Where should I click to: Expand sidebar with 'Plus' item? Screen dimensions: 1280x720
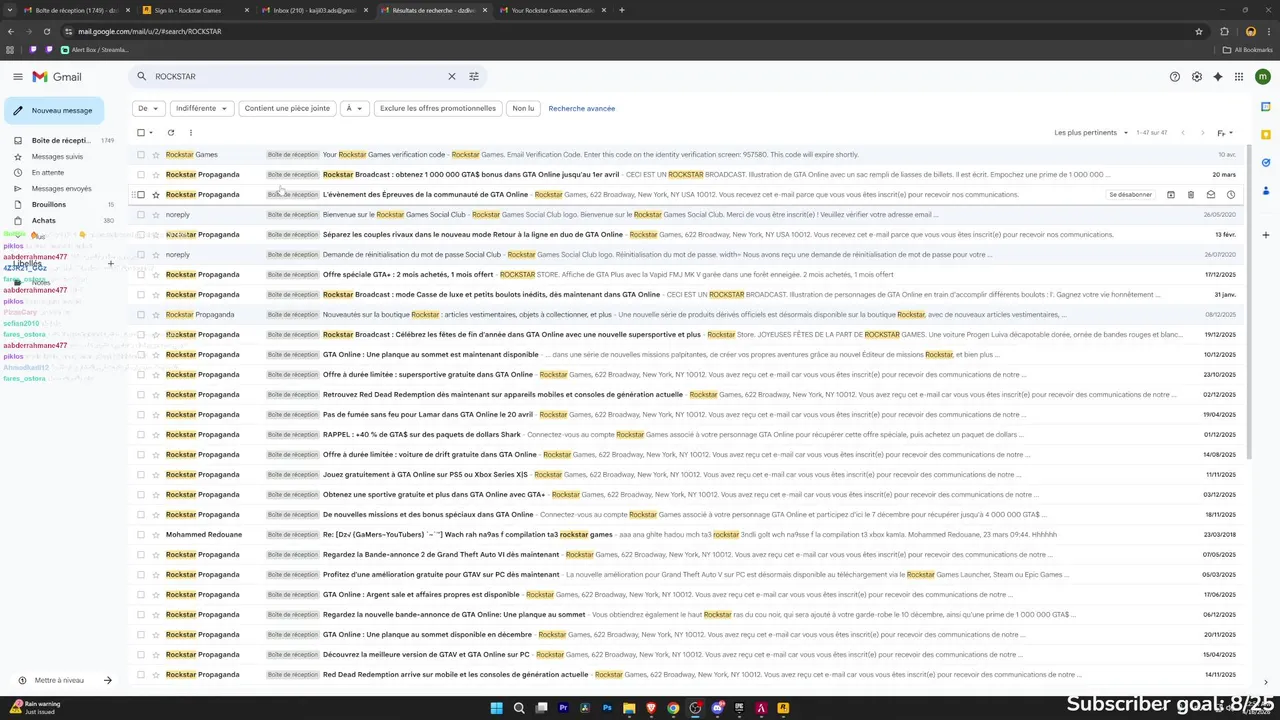[x=38, y=236]
